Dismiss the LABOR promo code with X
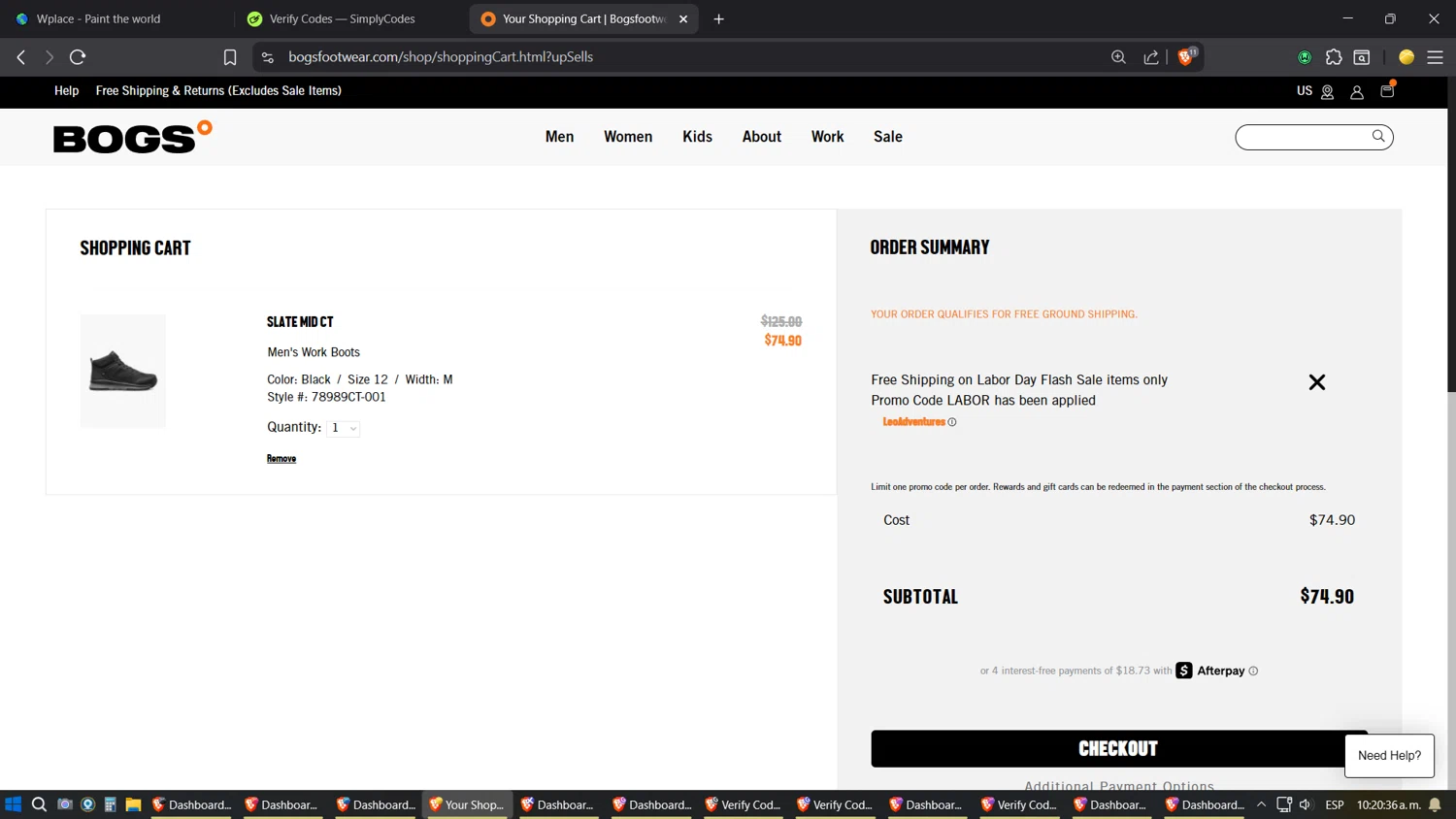Viewport: 1456px width, 819px height. (x=1317, y=382)
